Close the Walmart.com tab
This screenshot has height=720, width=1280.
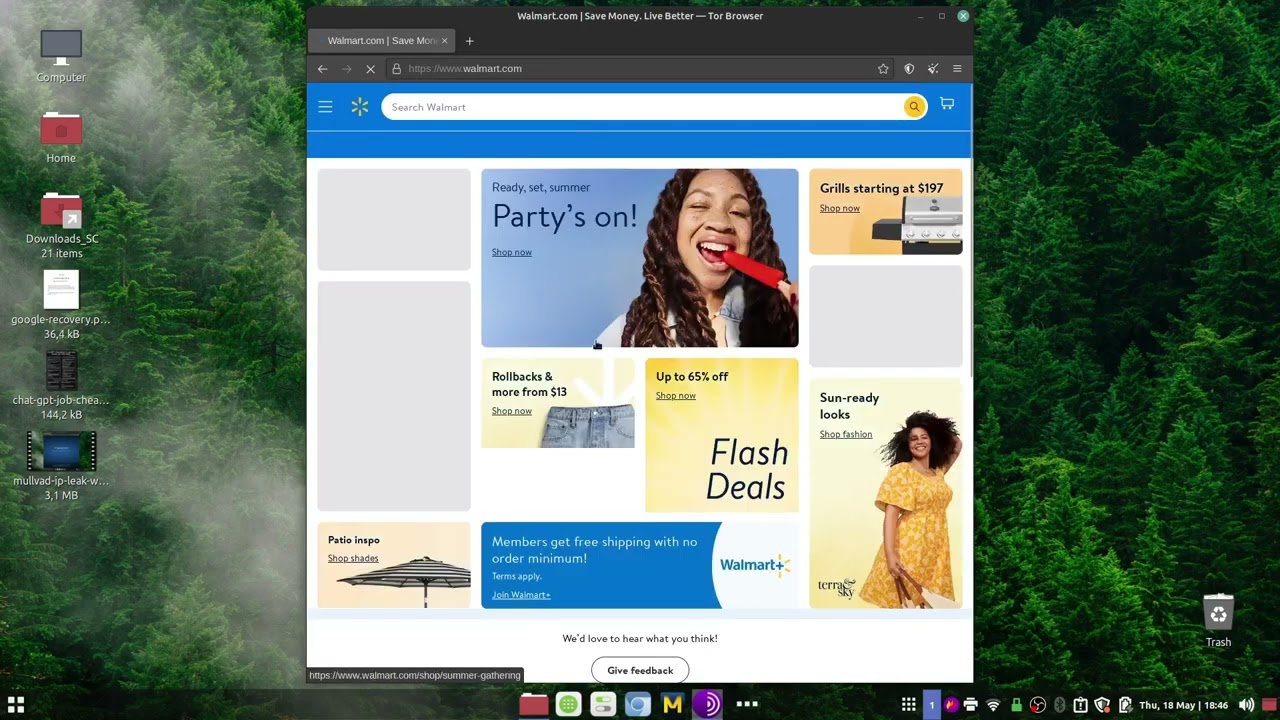(444, 41)
